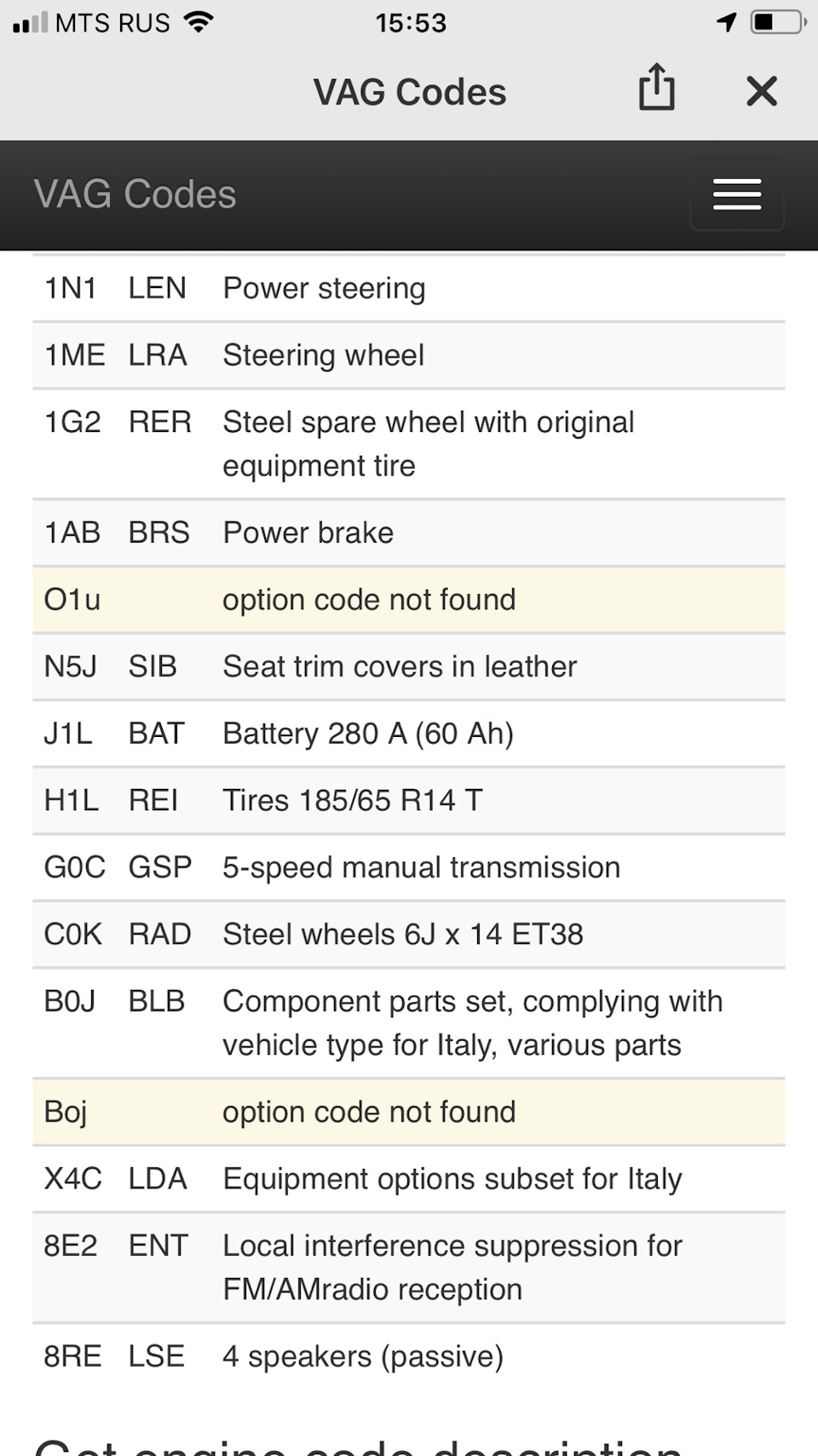Screen dimensions: 818x1456
Task: Select the Steering wheel 1ME row
Action: (x=409, y=355)
